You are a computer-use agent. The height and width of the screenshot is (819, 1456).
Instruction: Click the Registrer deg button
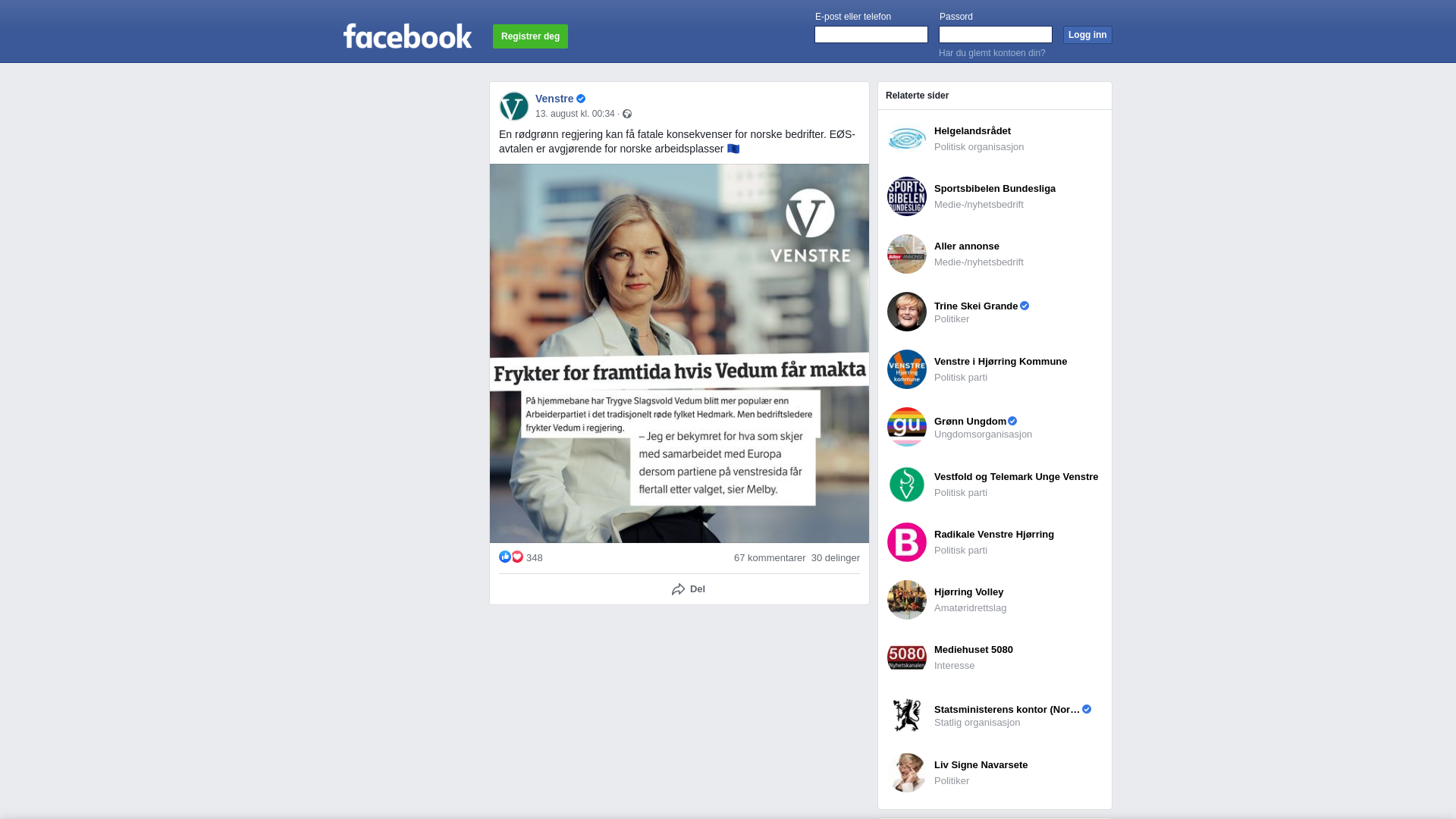(x=530, y=36)
